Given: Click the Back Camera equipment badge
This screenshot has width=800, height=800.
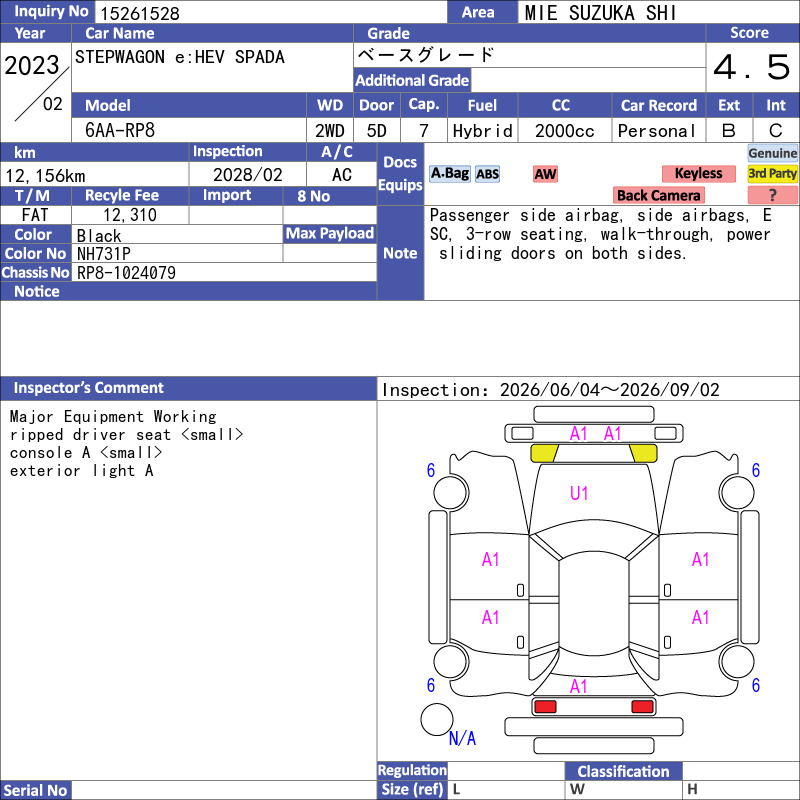Looking at the screenshot, I should pyautogui.click(x=658, y=195).
